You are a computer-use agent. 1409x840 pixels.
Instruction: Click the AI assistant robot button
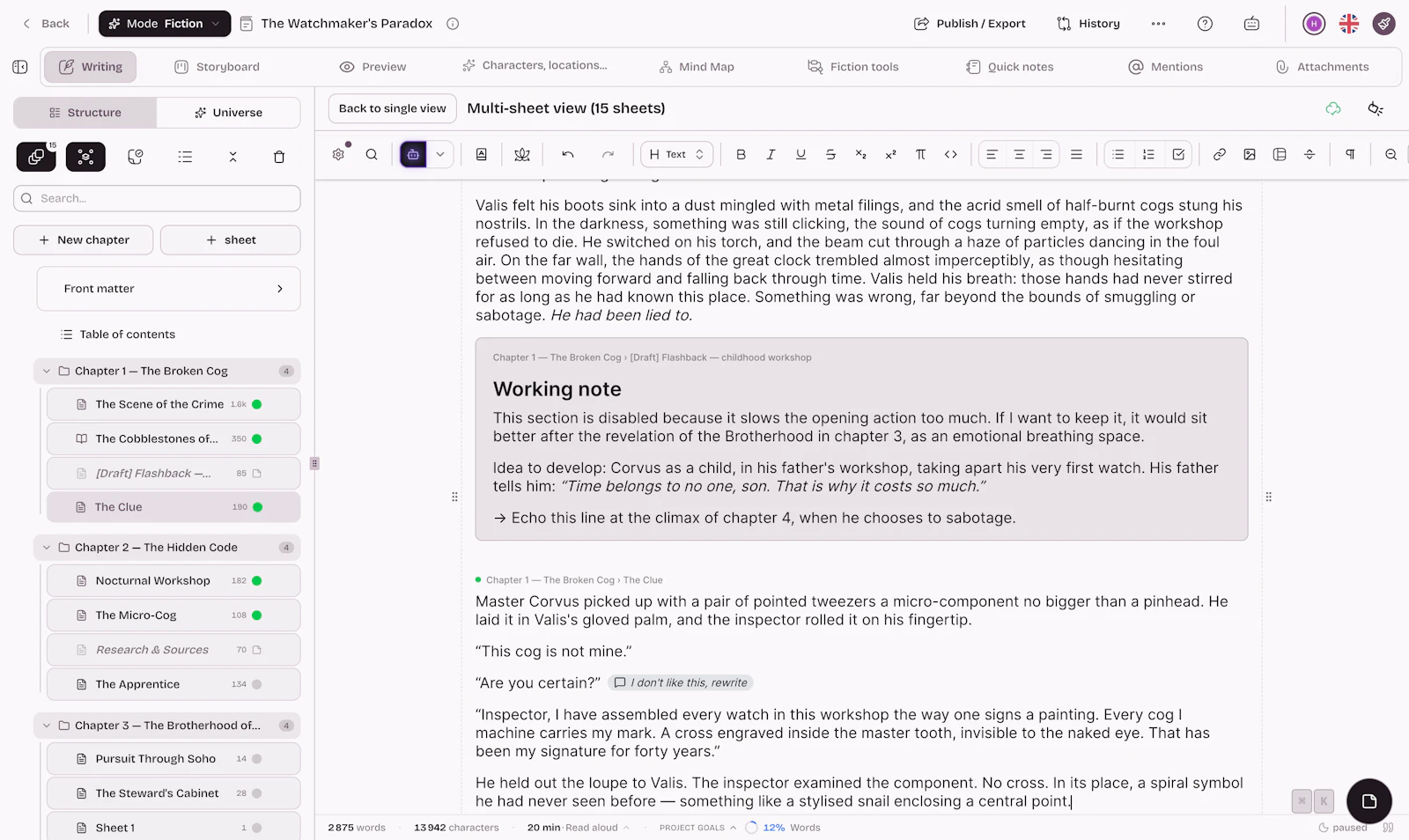[413, 154]
